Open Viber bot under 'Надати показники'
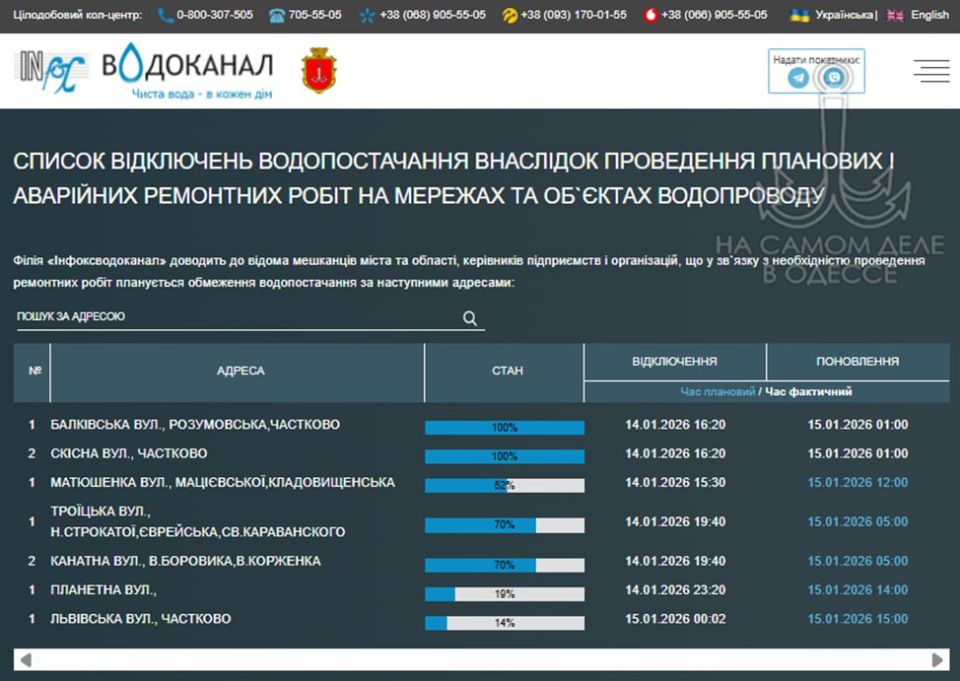The width and height of the screenshot is (960, 681). [833, 76]
